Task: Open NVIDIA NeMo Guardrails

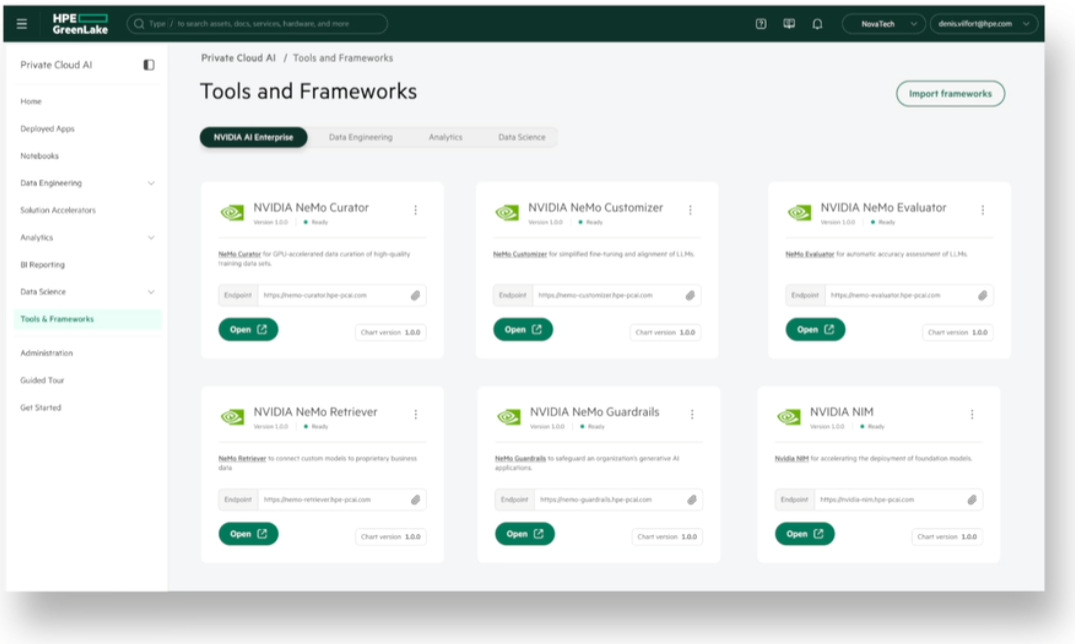Action: tap(524, 534)
